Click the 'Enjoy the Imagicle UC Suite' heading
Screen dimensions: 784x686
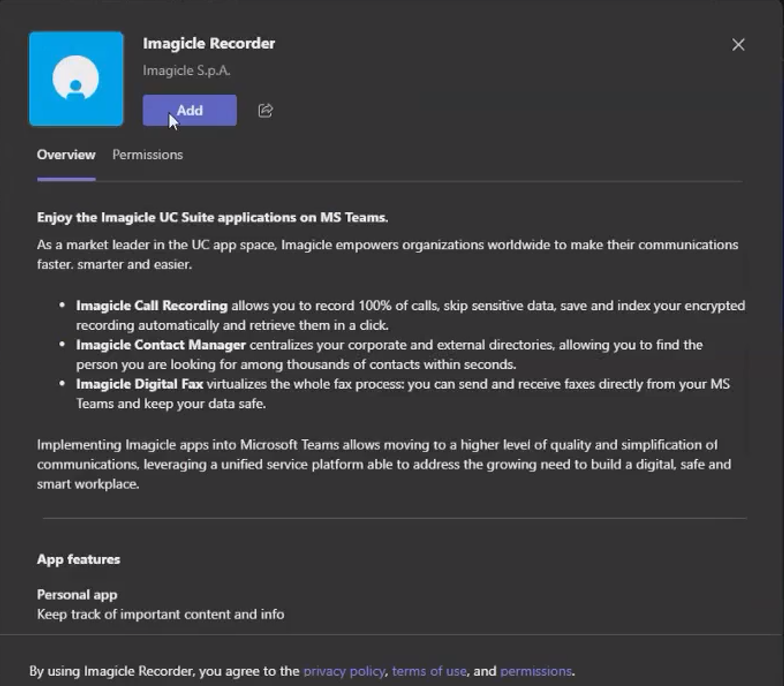point(212,217)
